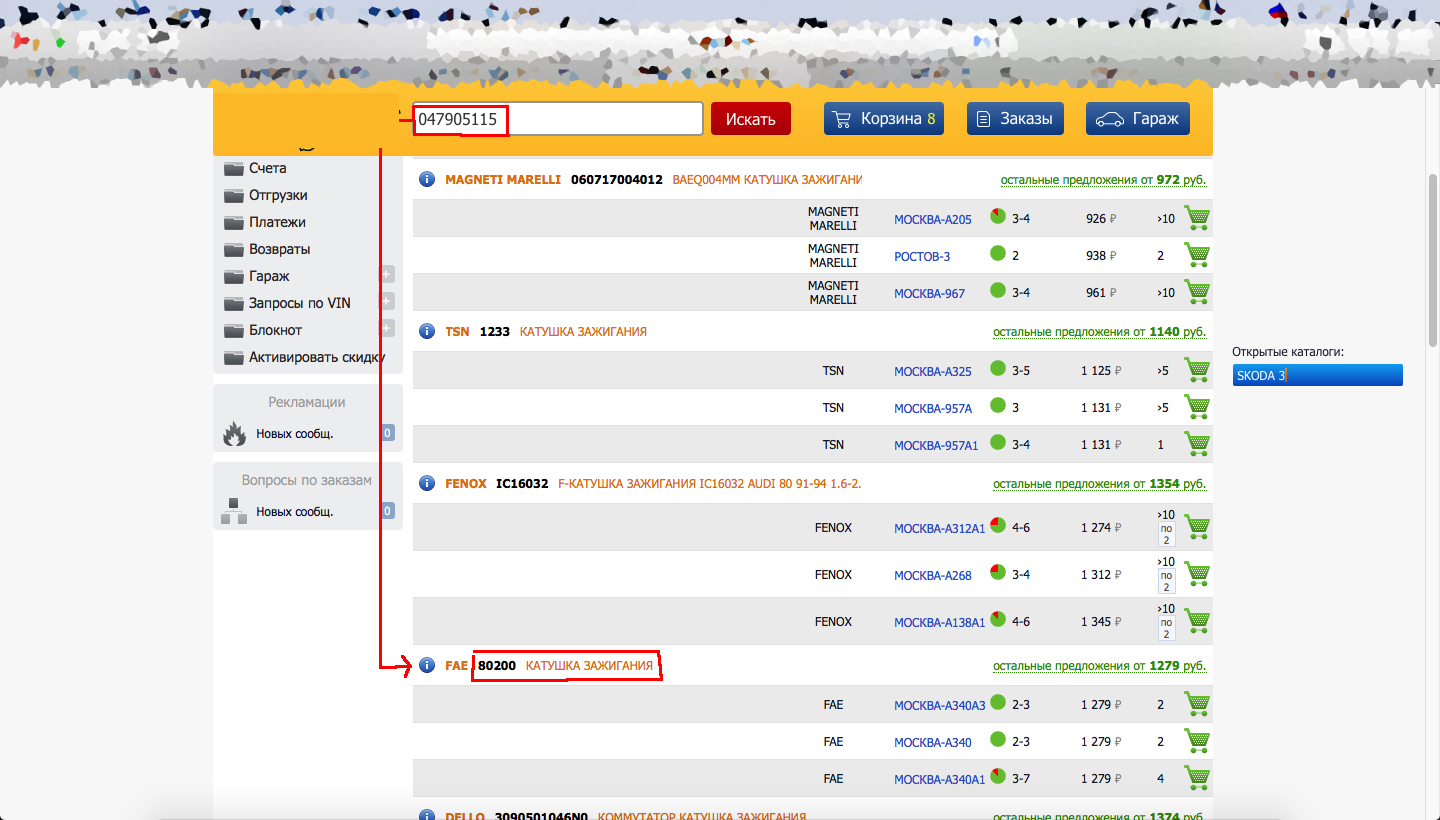Open info icon for FENOX IC16032

[427, 483]
